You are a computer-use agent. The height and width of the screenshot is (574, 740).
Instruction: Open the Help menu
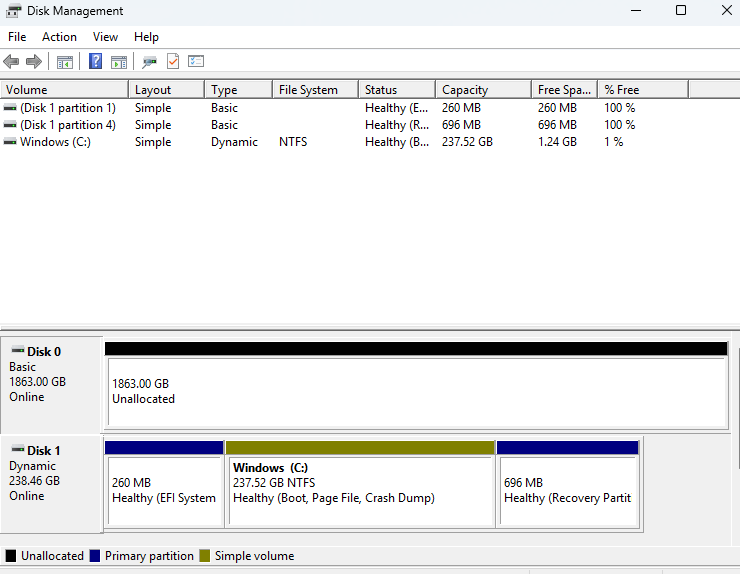click(146, 37)
